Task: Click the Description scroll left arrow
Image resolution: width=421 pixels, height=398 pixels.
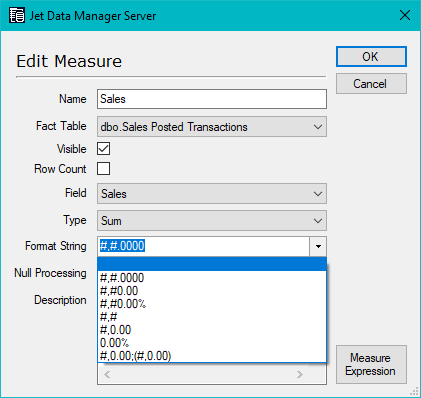Action: tap(107, 374)
